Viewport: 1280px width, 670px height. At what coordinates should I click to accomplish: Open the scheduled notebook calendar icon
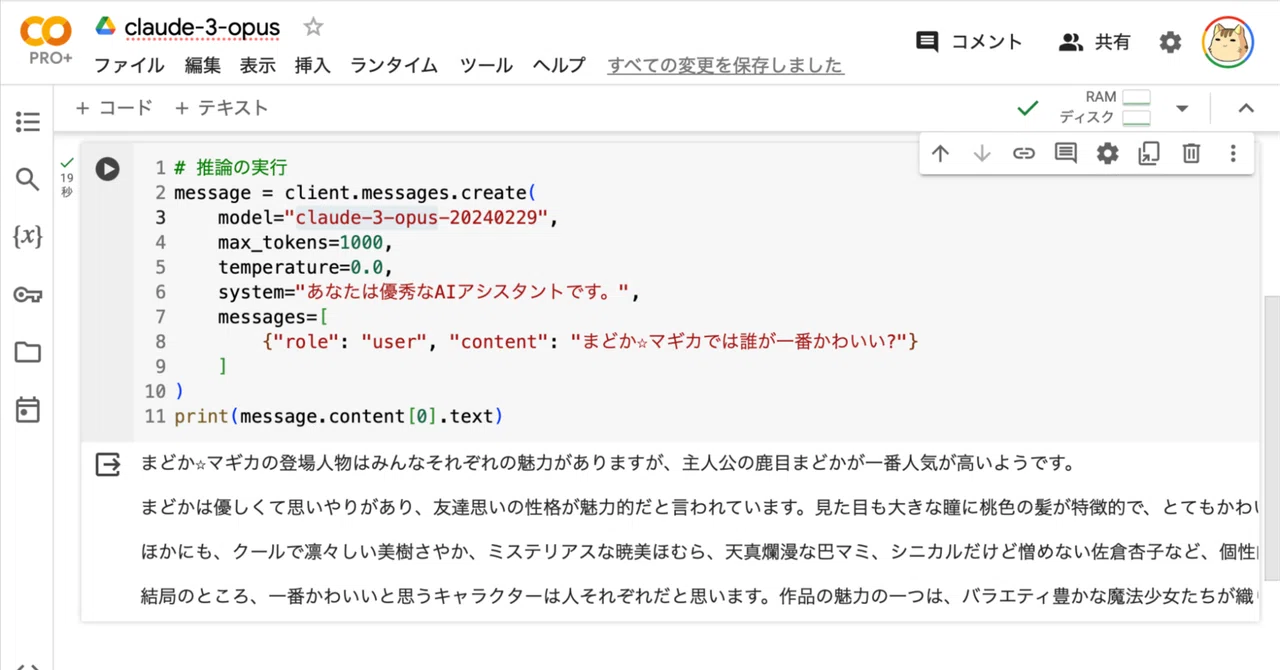tap(28, 409)
